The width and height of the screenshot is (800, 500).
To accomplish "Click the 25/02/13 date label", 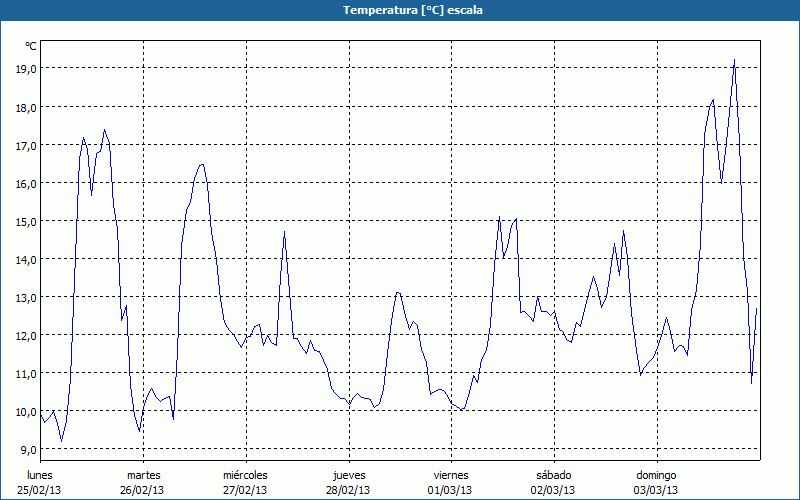I will 40,490.
